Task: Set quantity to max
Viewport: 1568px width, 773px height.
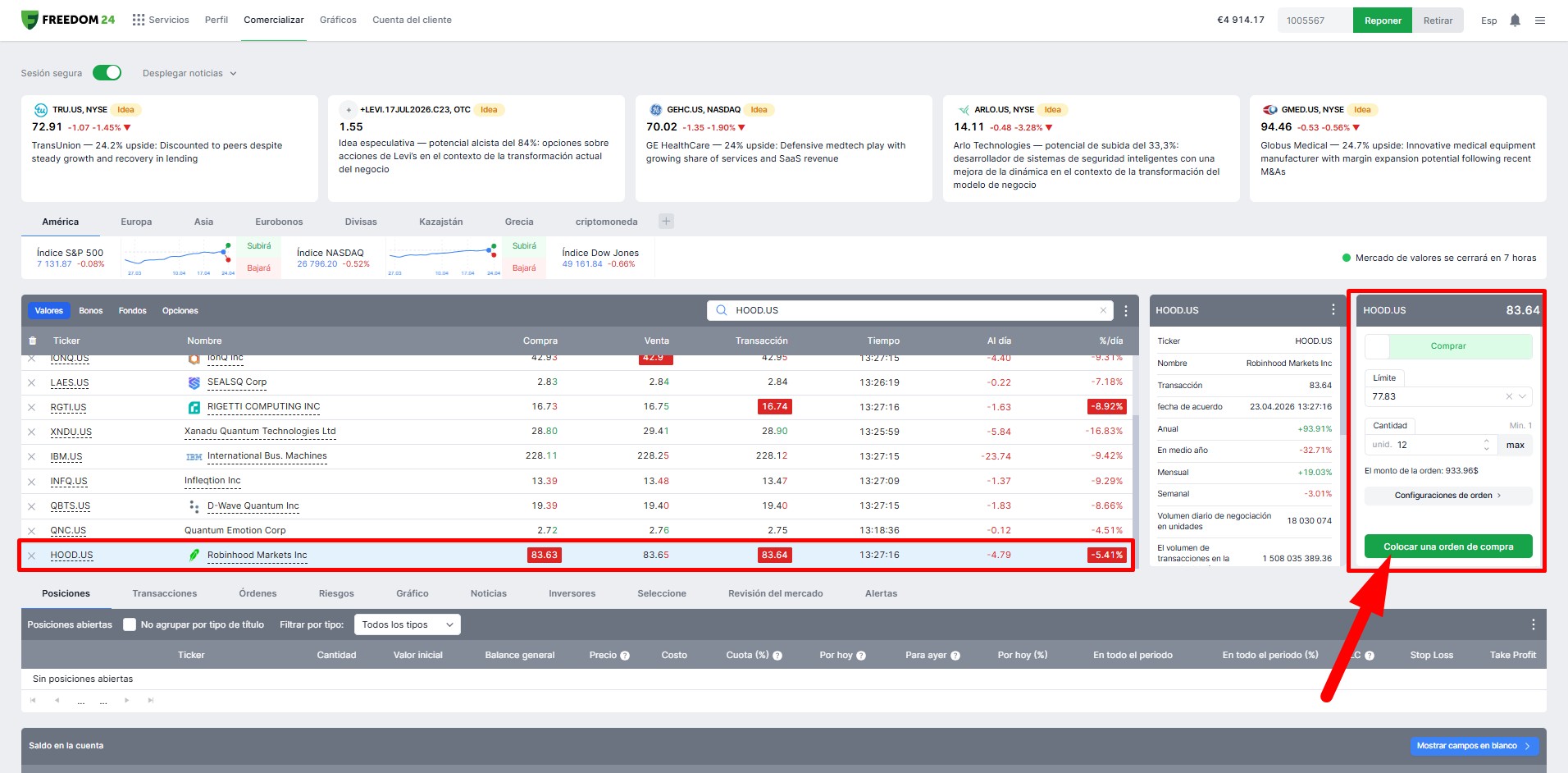Action: click(x=1515, y=445)
